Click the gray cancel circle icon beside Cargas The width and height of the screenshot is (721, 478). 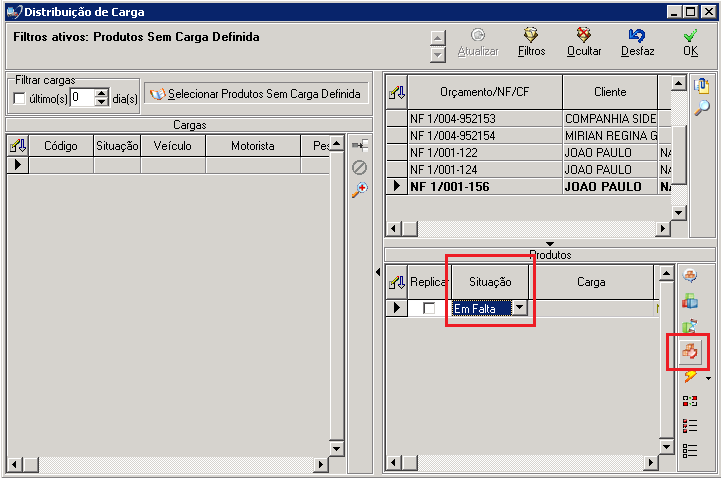click(360, 167)
